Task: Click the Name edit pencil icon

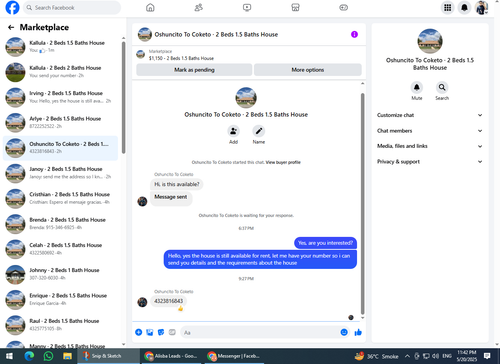Action: (259, 131)
